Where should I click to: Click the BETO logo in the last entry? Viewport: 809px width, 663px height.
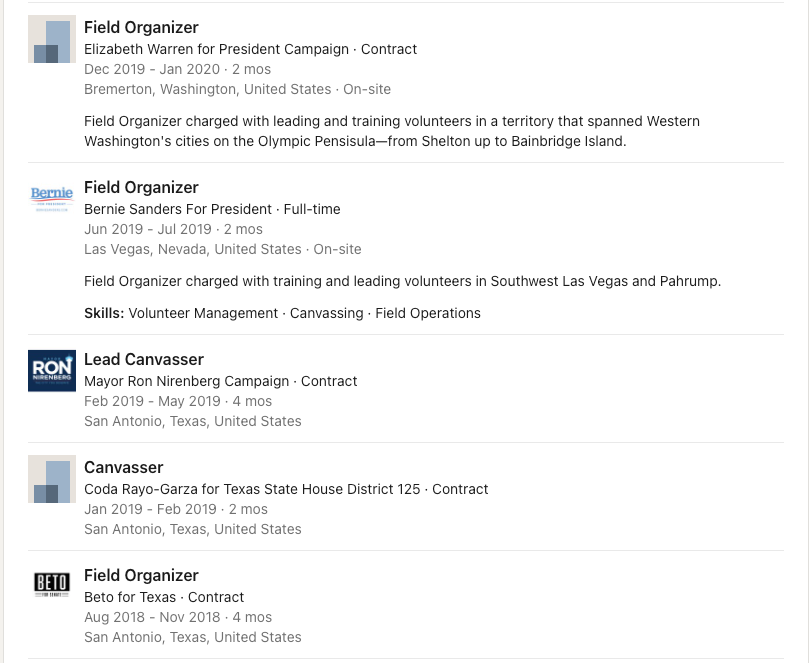coord(51,584)
